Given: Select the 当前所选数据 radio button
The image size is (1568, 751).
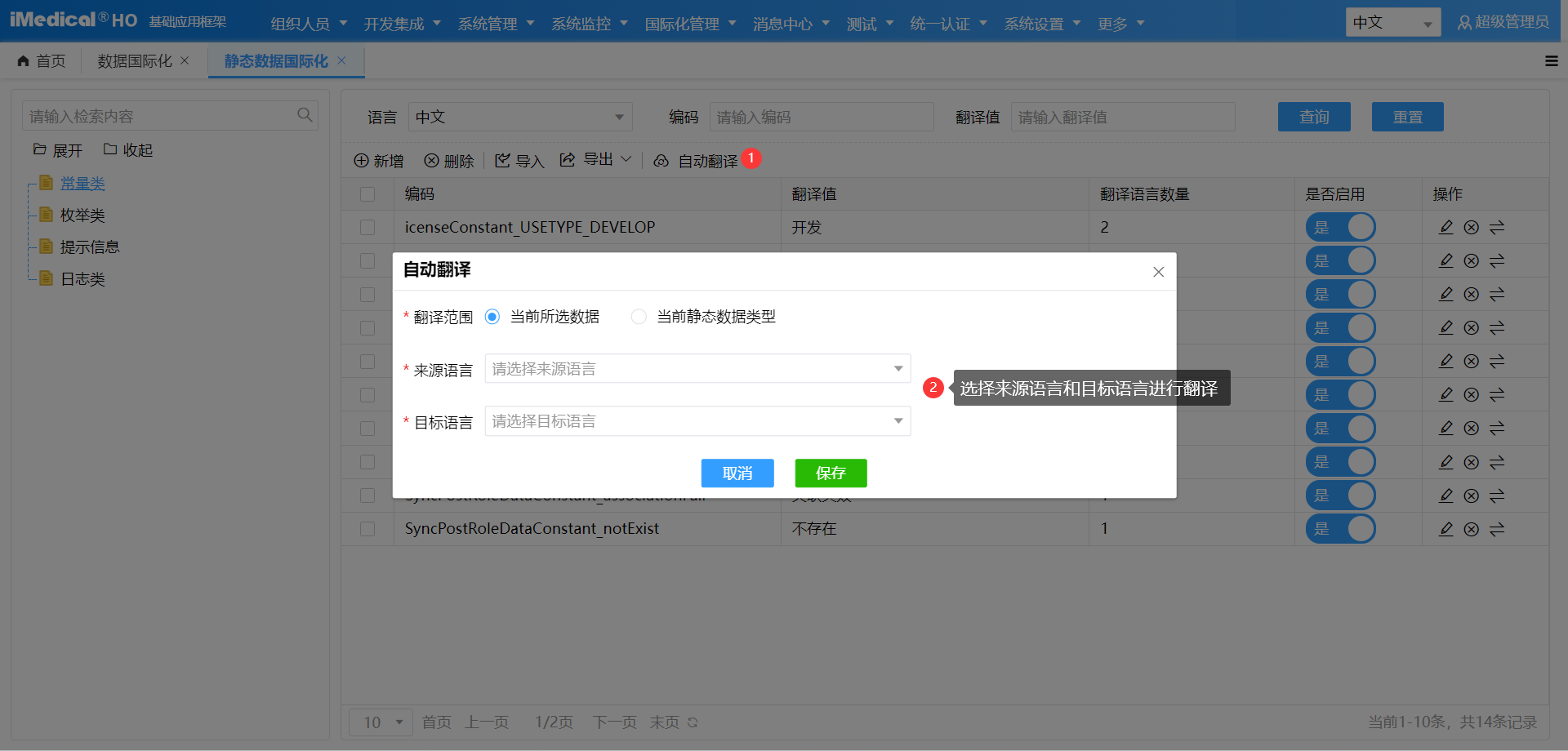Looking at the screenshot, I should click(492, 317).
